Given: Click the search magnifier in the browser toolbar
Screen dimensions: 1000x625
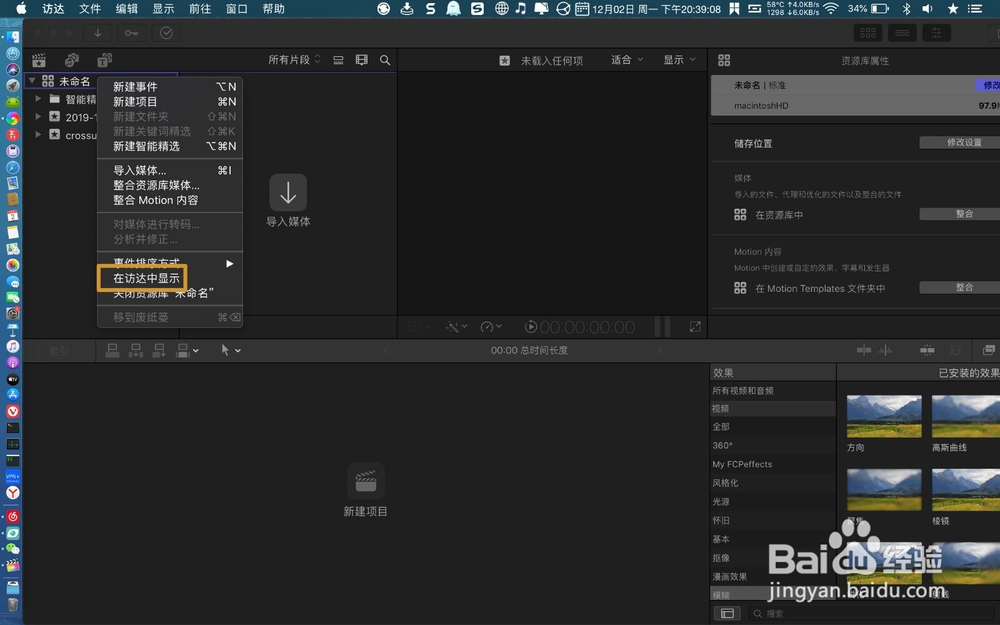Looking at the screenshot, I should (385, 60).
